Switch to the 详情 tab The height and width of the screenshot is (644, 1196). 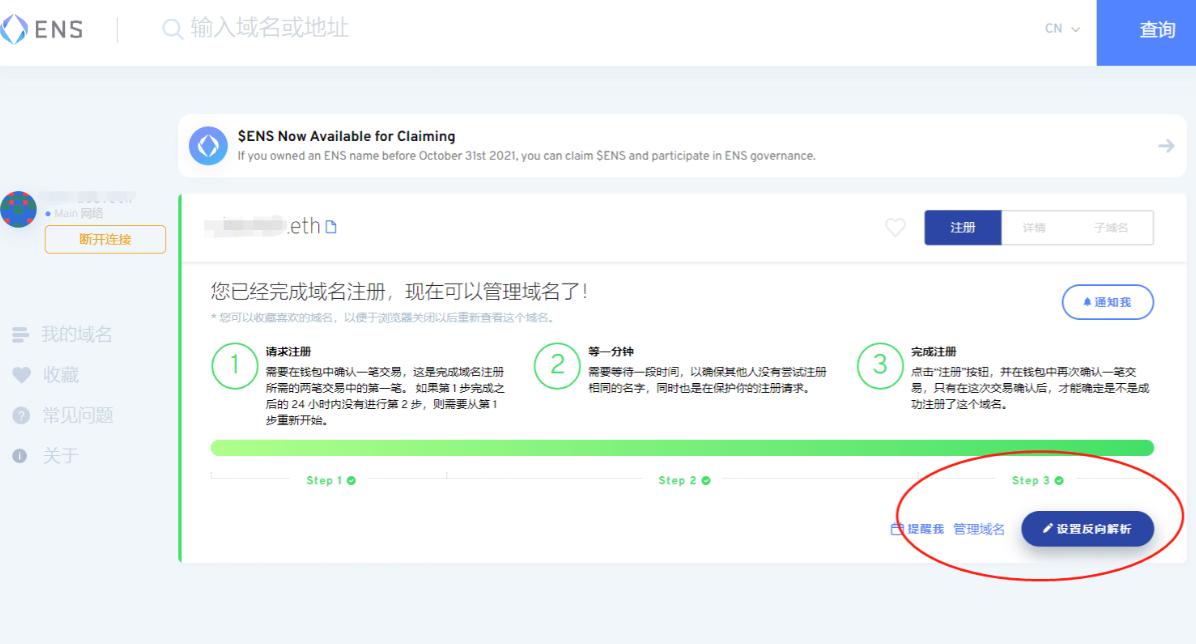pos(1034,228)
